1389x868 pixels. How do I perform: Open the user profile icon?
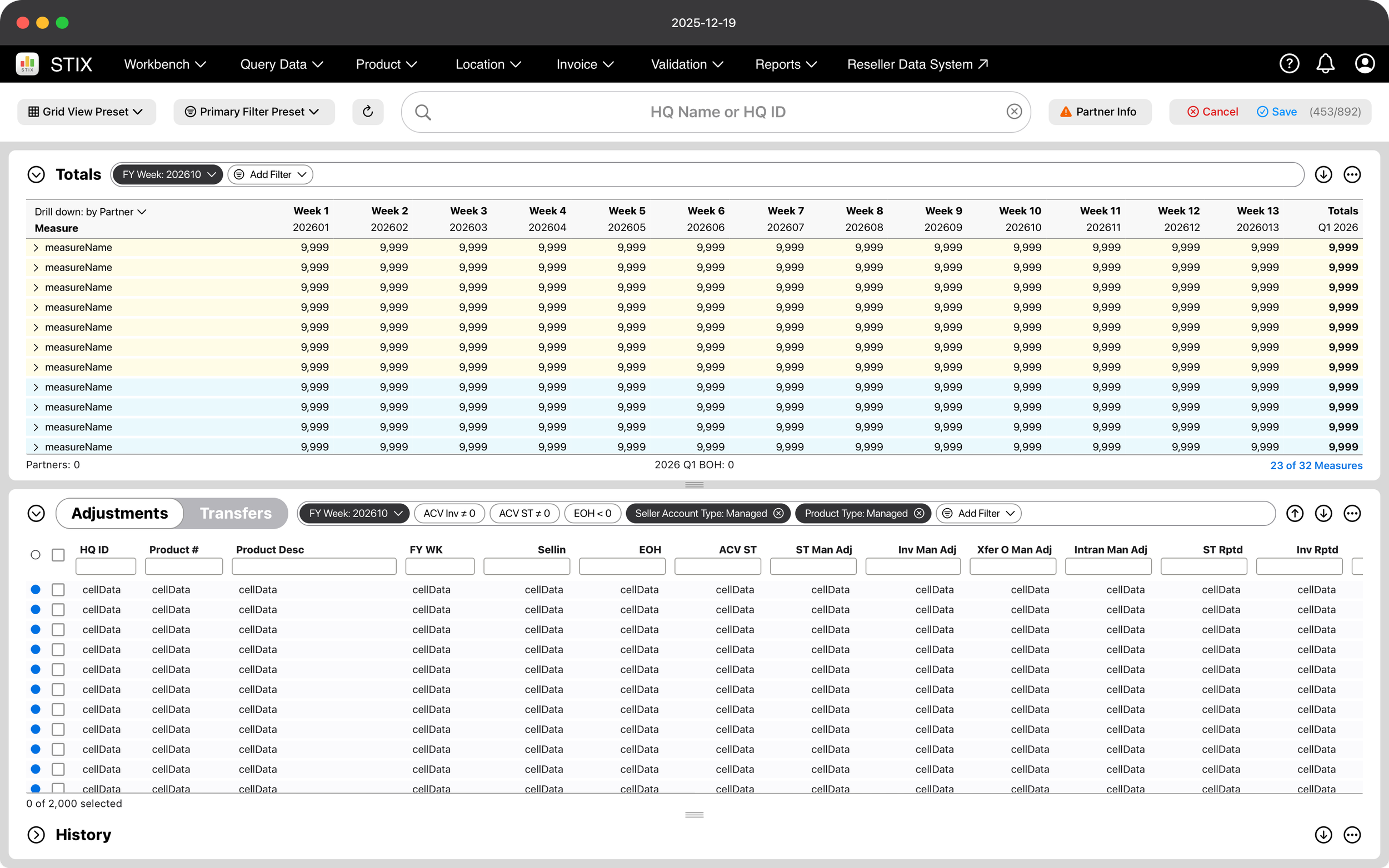click(1365, 64)
